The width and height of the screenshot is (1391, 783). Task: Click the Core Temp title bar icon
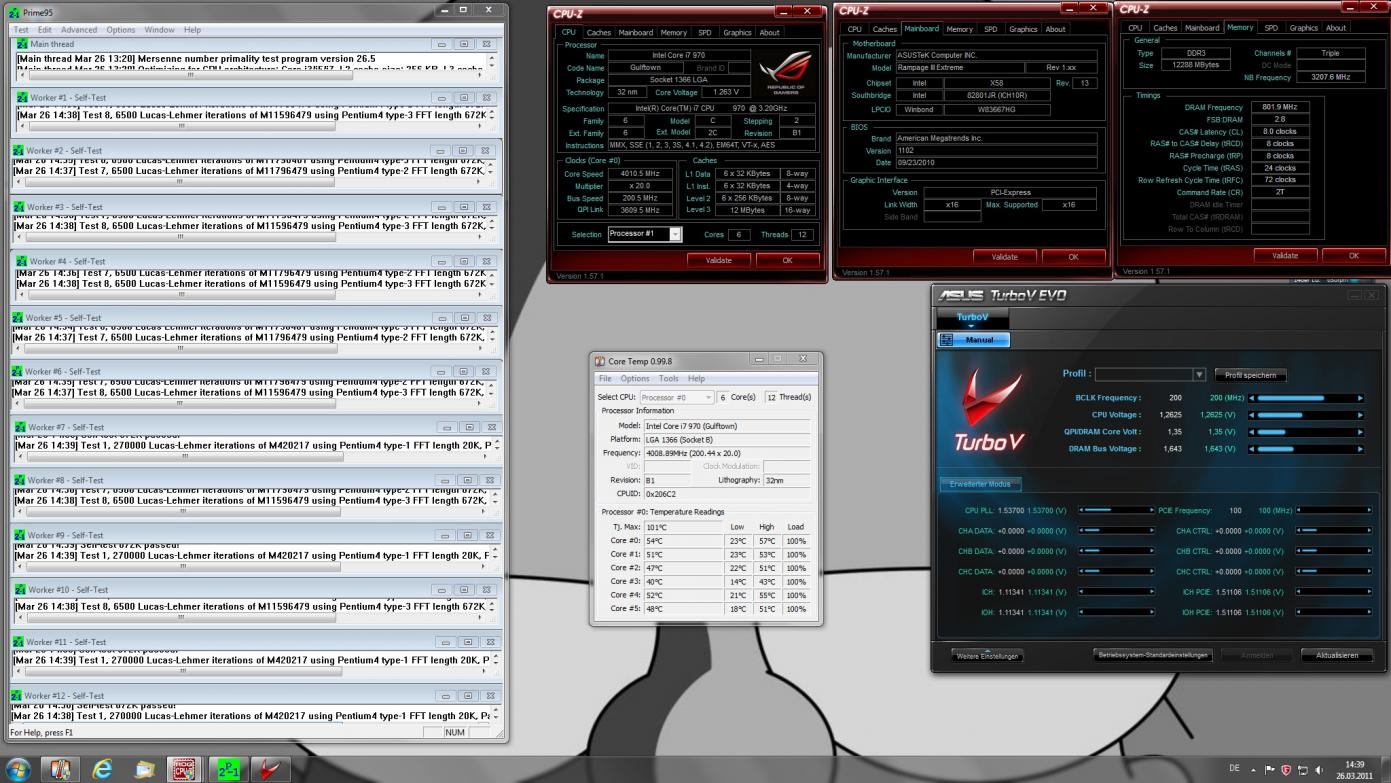(600, 361)
